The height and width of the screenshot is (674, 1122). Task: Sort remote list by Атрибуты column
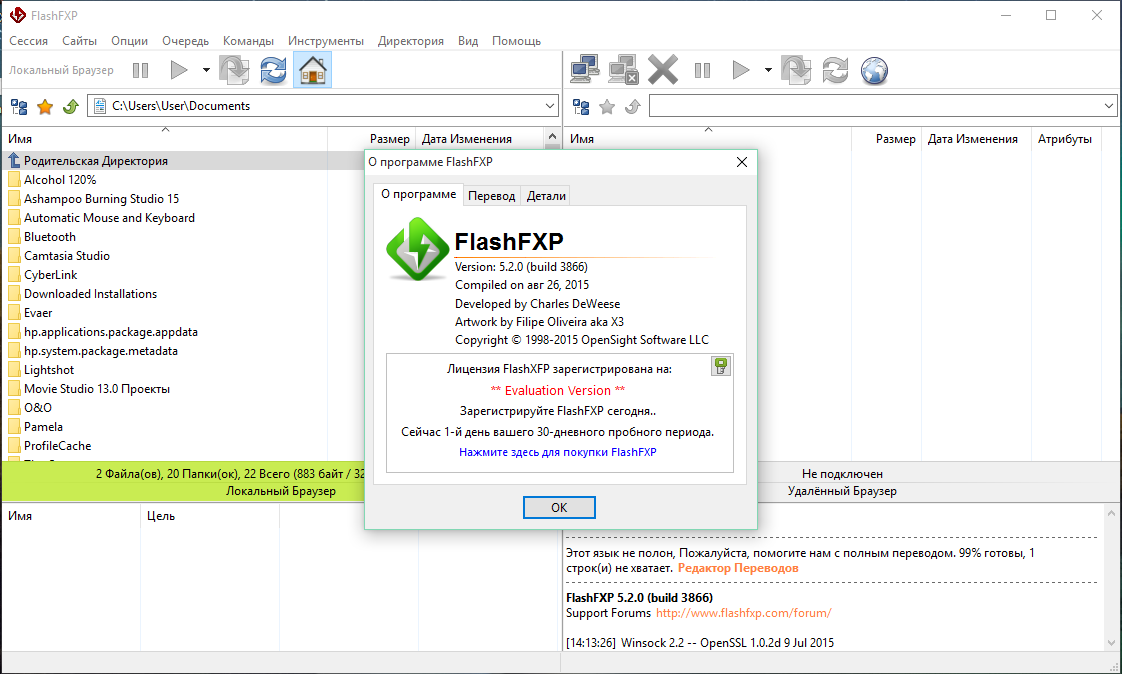[1065, 139]
